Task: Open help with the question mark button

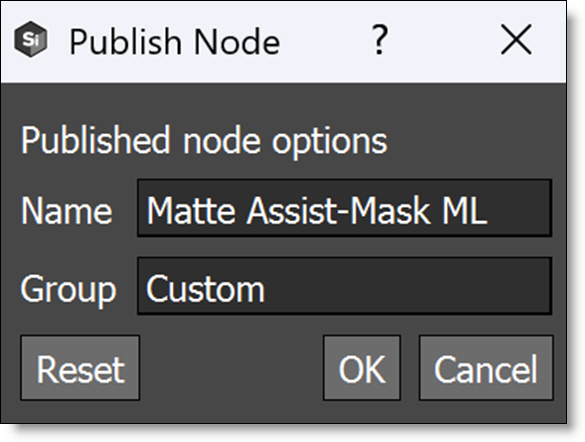Action: pyautogui.click(x=380, y=40)
